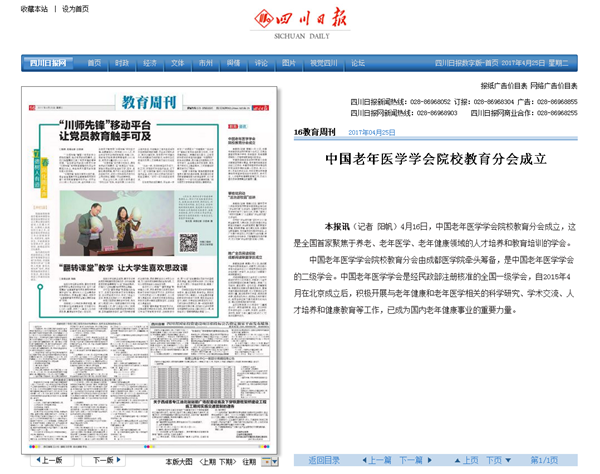Open the 市州 section
The width and height of the screenshot is (600, 474).
tap(205, 63)
